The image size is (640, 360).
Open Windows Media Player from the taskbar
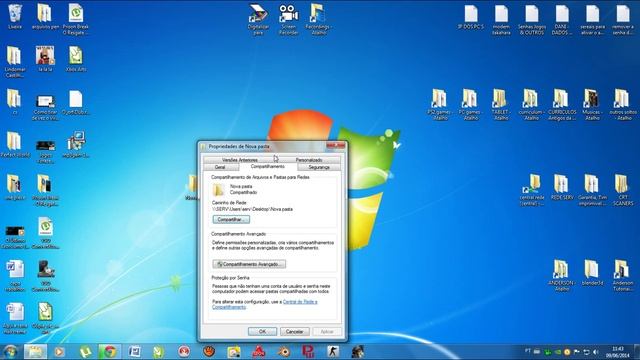60,351
